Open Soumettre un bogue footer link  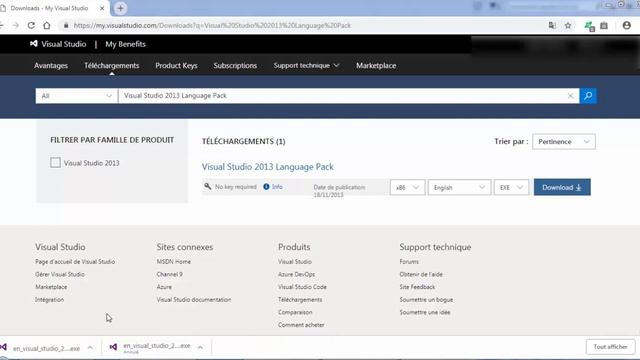(x=426, y=300)
